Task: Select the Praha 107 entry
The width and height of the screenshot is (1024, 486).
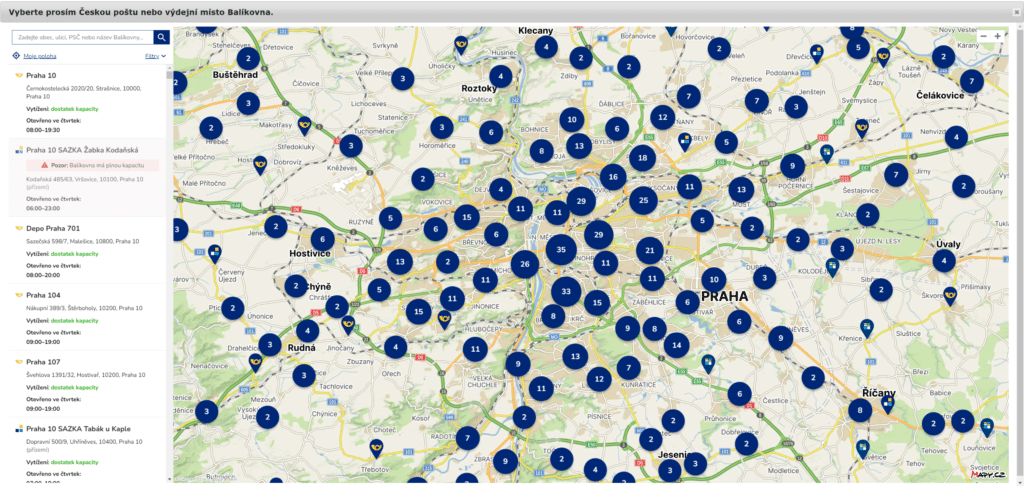Action: tap(88, 384)
